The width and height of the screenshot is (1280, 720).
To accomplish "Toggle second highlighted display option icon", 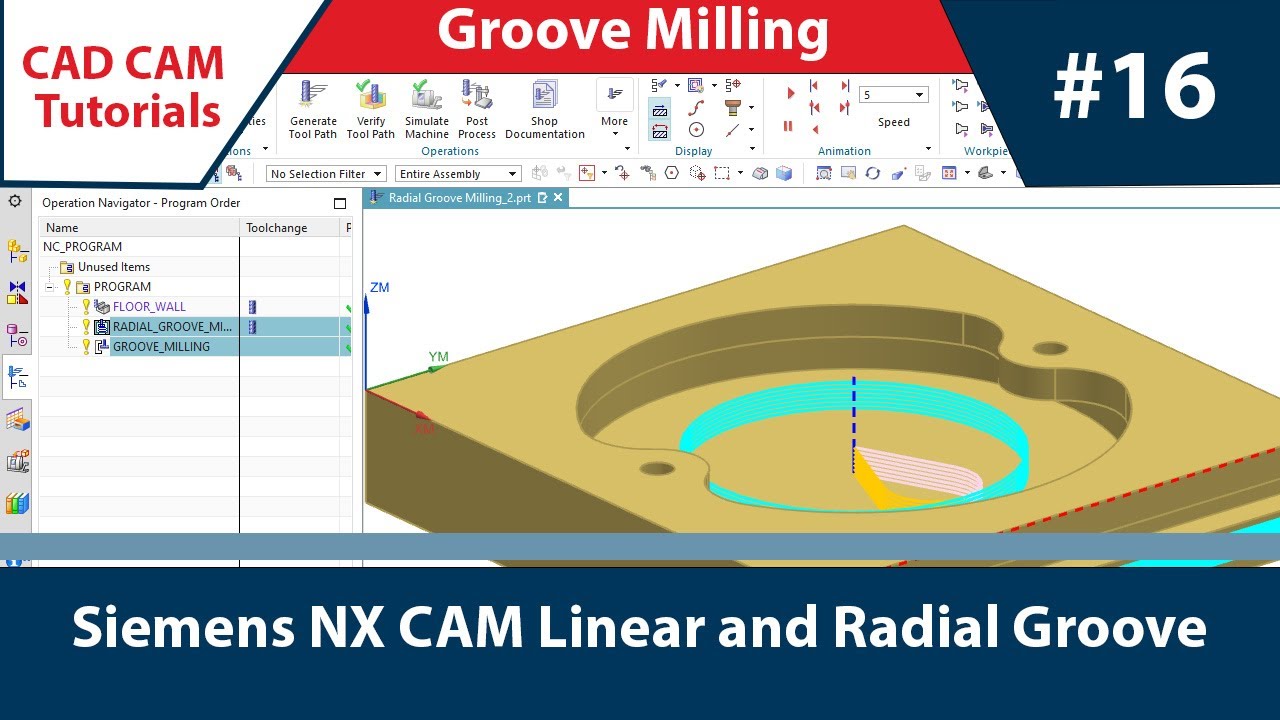I will [x=660, y=130].
